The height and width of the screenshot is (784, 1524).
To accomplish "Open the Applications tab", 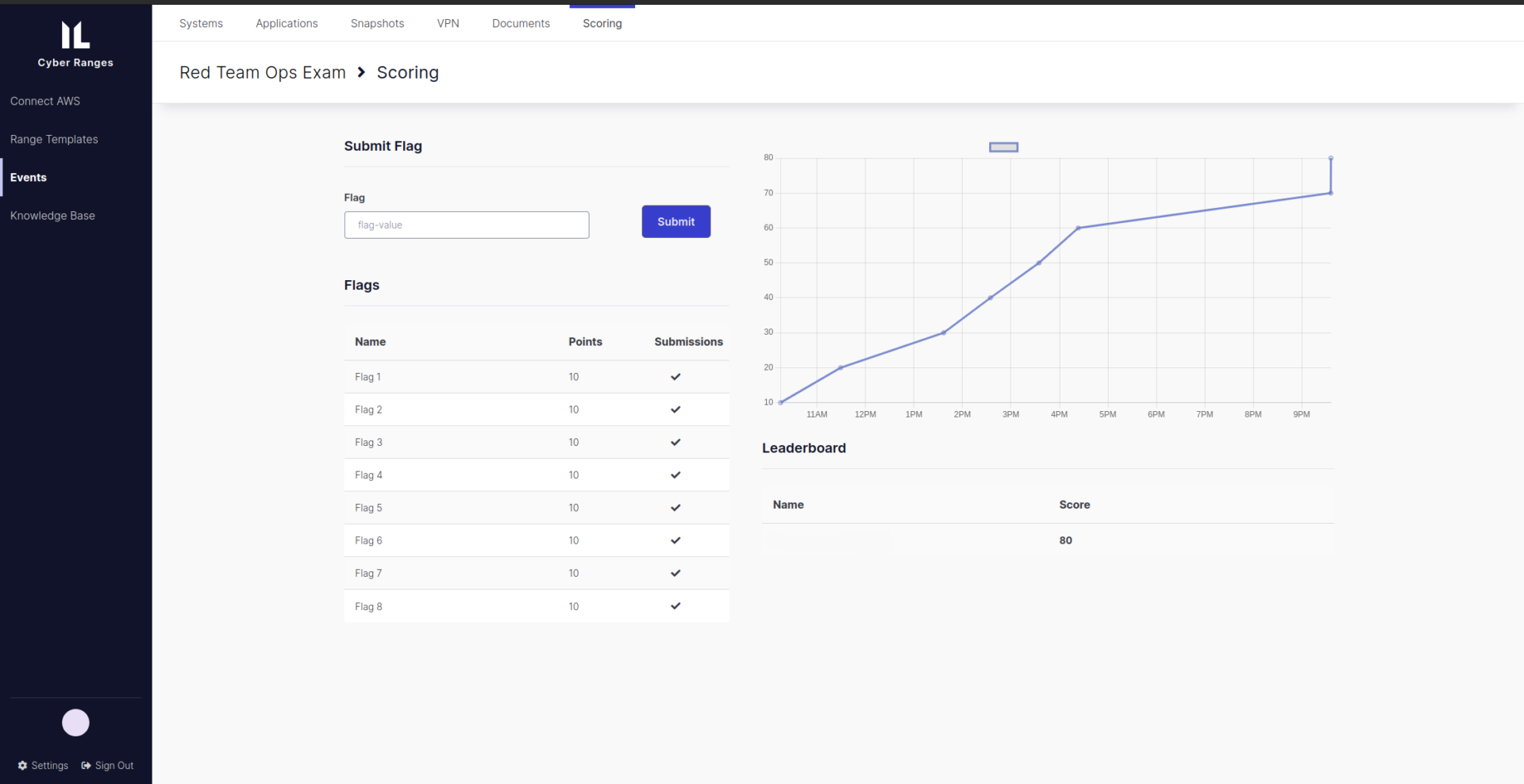I will pyautogui.click(x=287, y=23).
